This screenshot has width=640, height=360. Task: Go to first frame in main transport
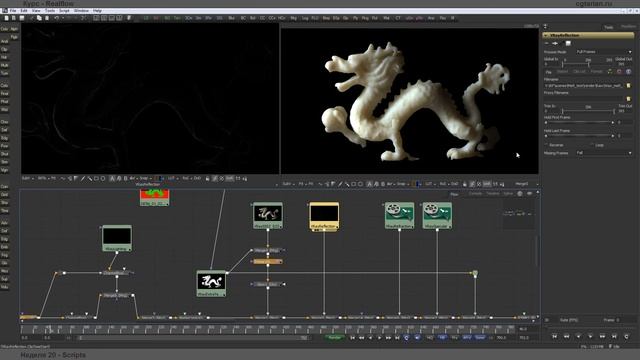(x=353, y=338)
